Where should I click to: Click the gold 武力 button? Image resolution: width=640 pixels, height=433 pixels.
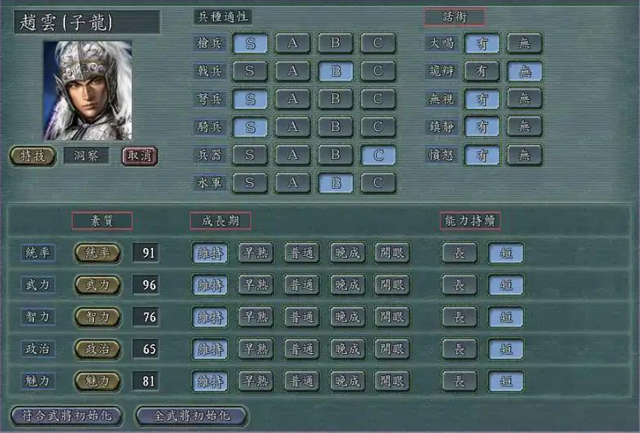pyautogui.click(x=98, y=285)
